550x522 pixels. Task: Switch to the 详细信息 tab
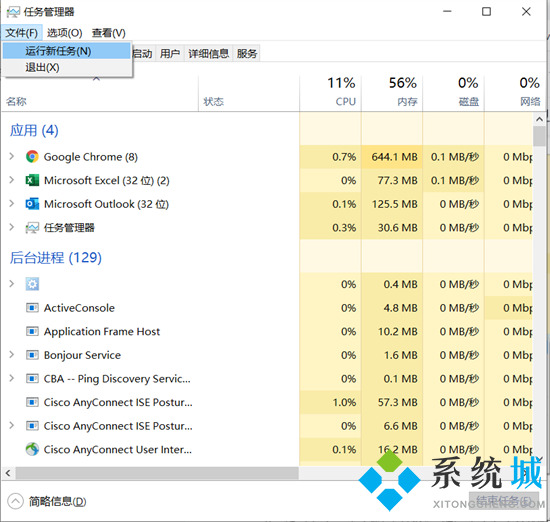coord(208,54)
